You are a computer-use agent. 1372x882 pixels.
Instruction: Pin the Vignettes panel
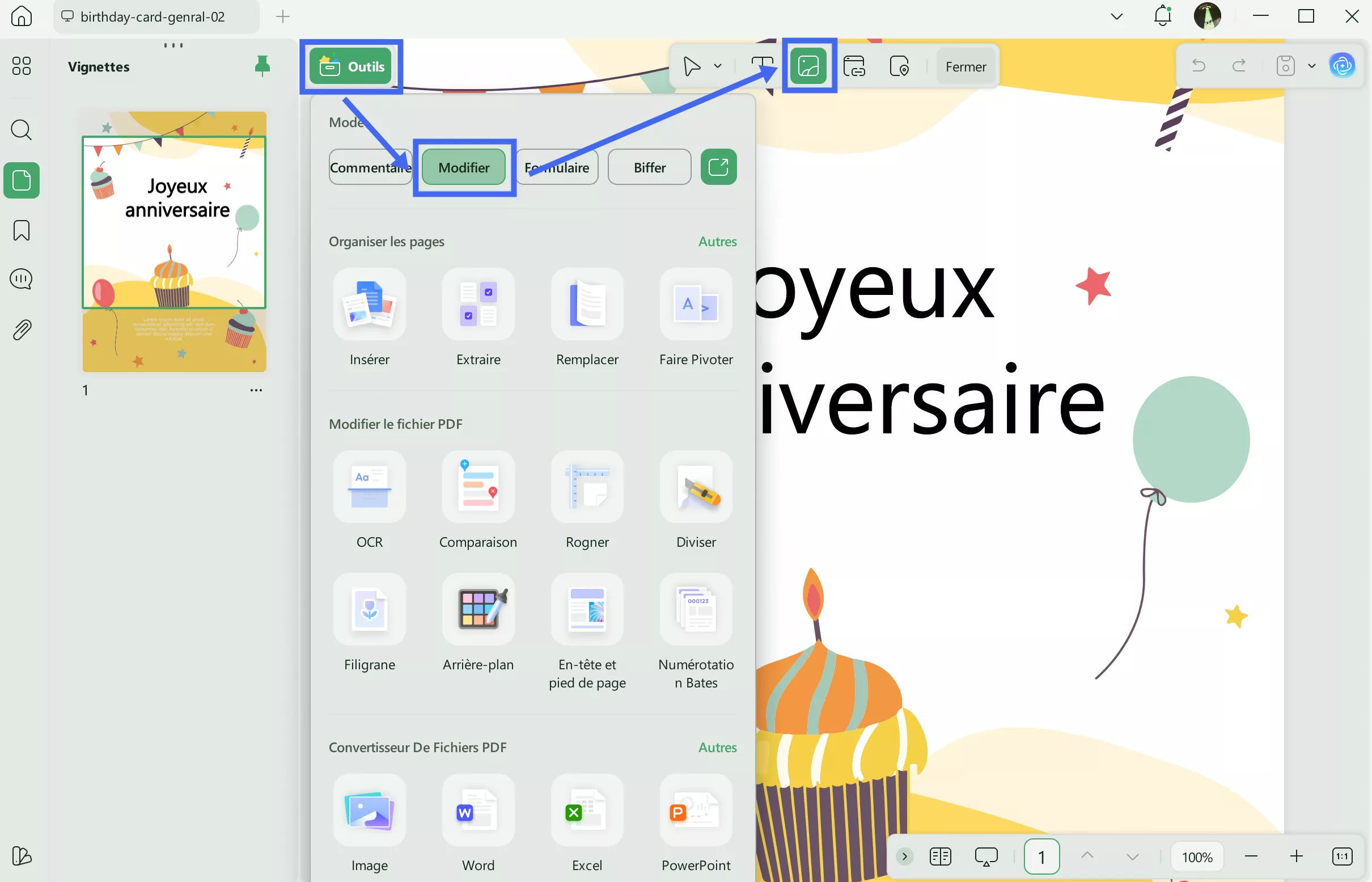point(262,66)
